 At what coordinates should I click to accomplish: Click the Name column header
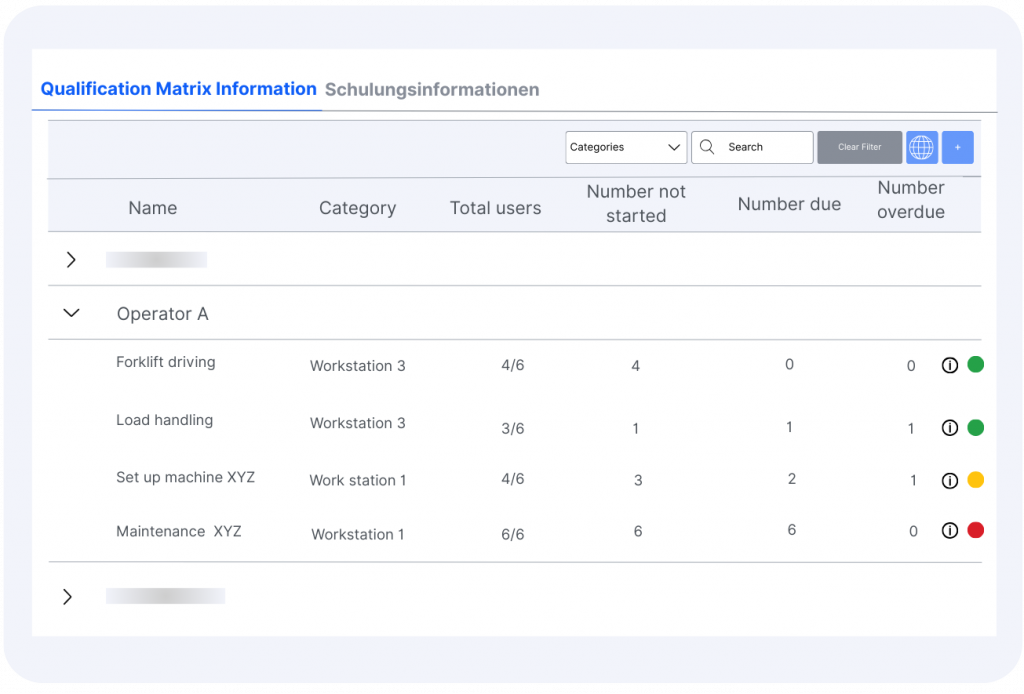(153, 208)
